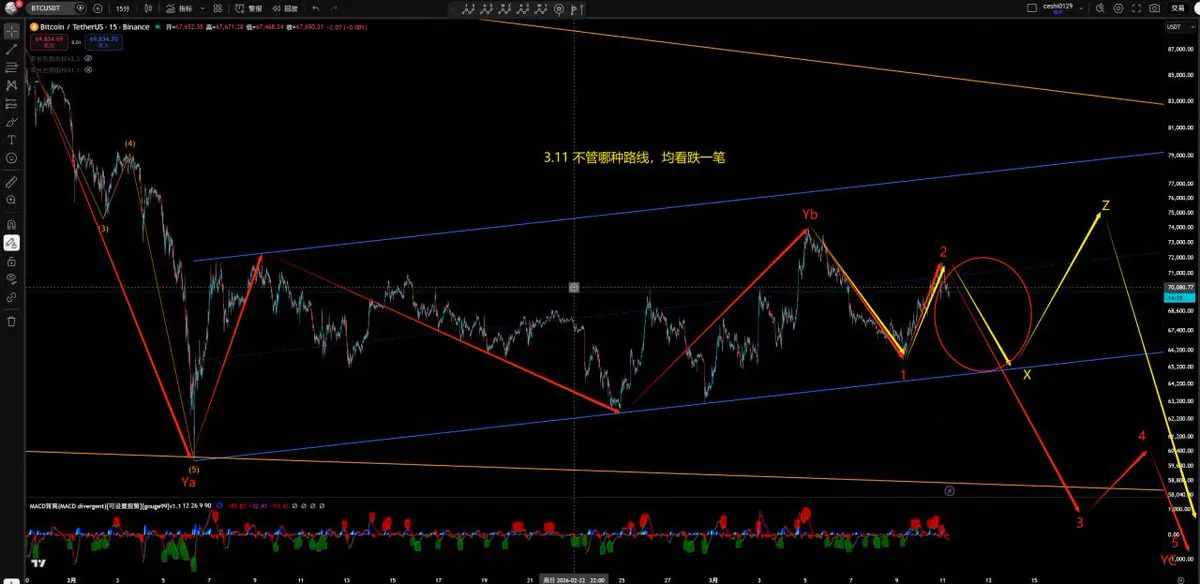
Task: Open the candlestick chart type selector
Action: (x=147, y=8)
